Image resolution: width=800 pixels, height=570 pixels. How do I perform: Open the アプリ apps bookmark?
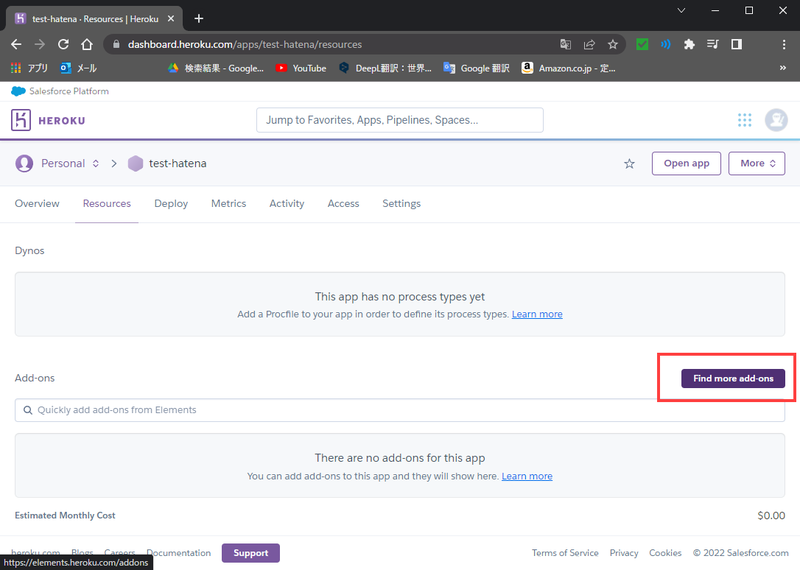click(x=30, y=68)
